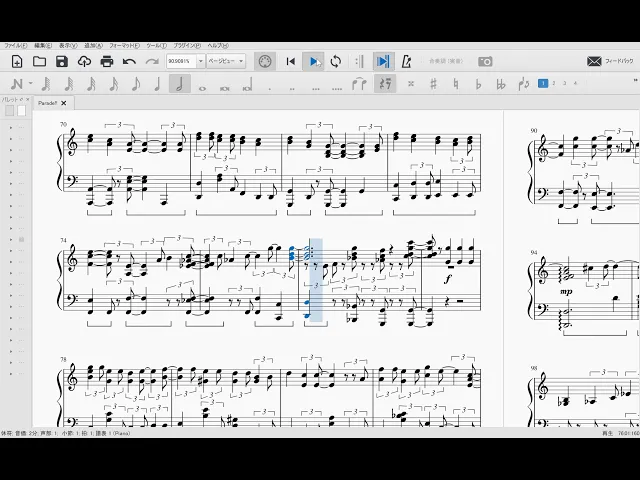
Task: Open the 表示 menu
Action: [68, 46]
